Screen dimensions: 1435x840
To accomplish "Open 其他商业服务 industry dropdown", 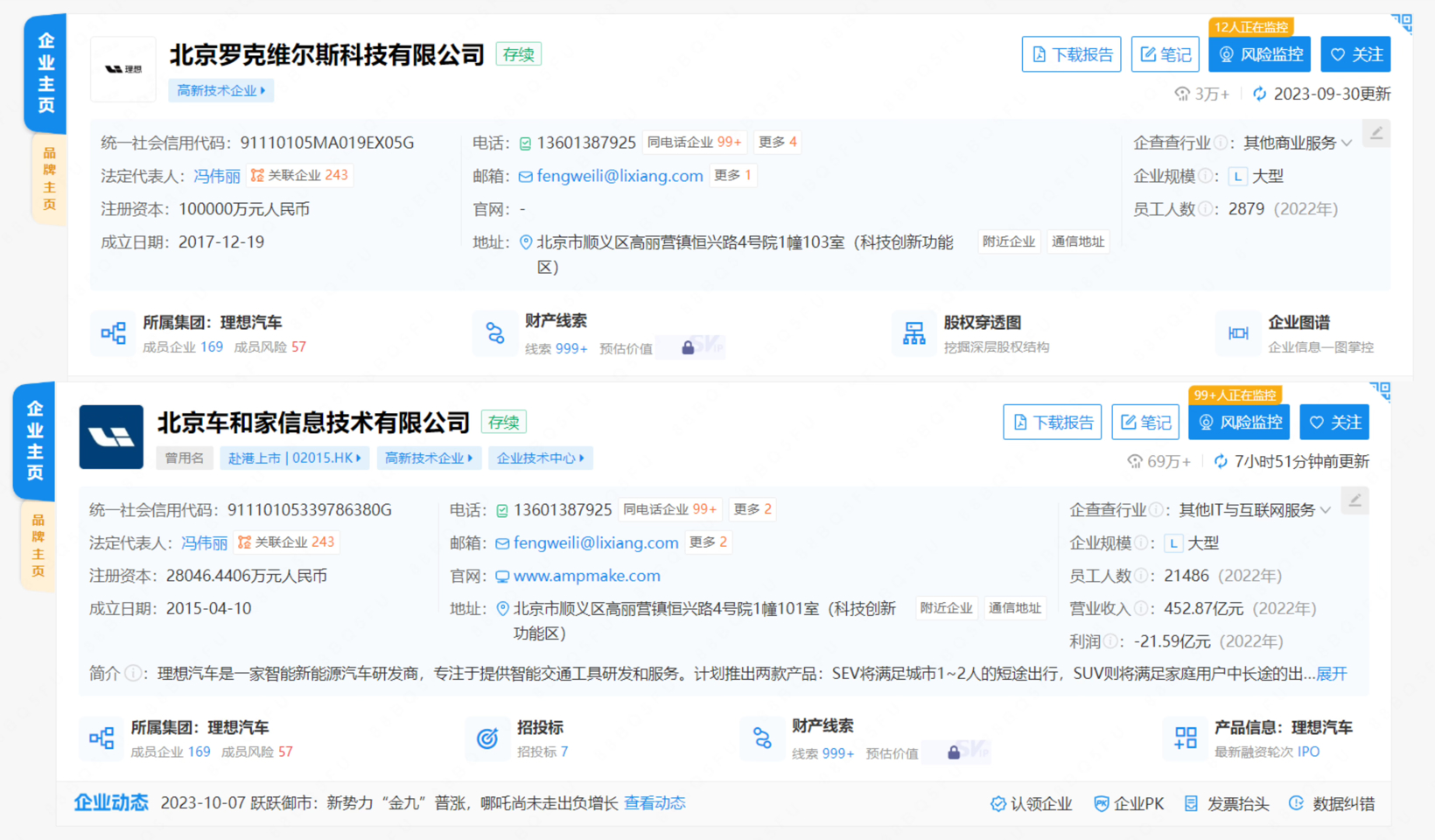I will coord(1298,143).
